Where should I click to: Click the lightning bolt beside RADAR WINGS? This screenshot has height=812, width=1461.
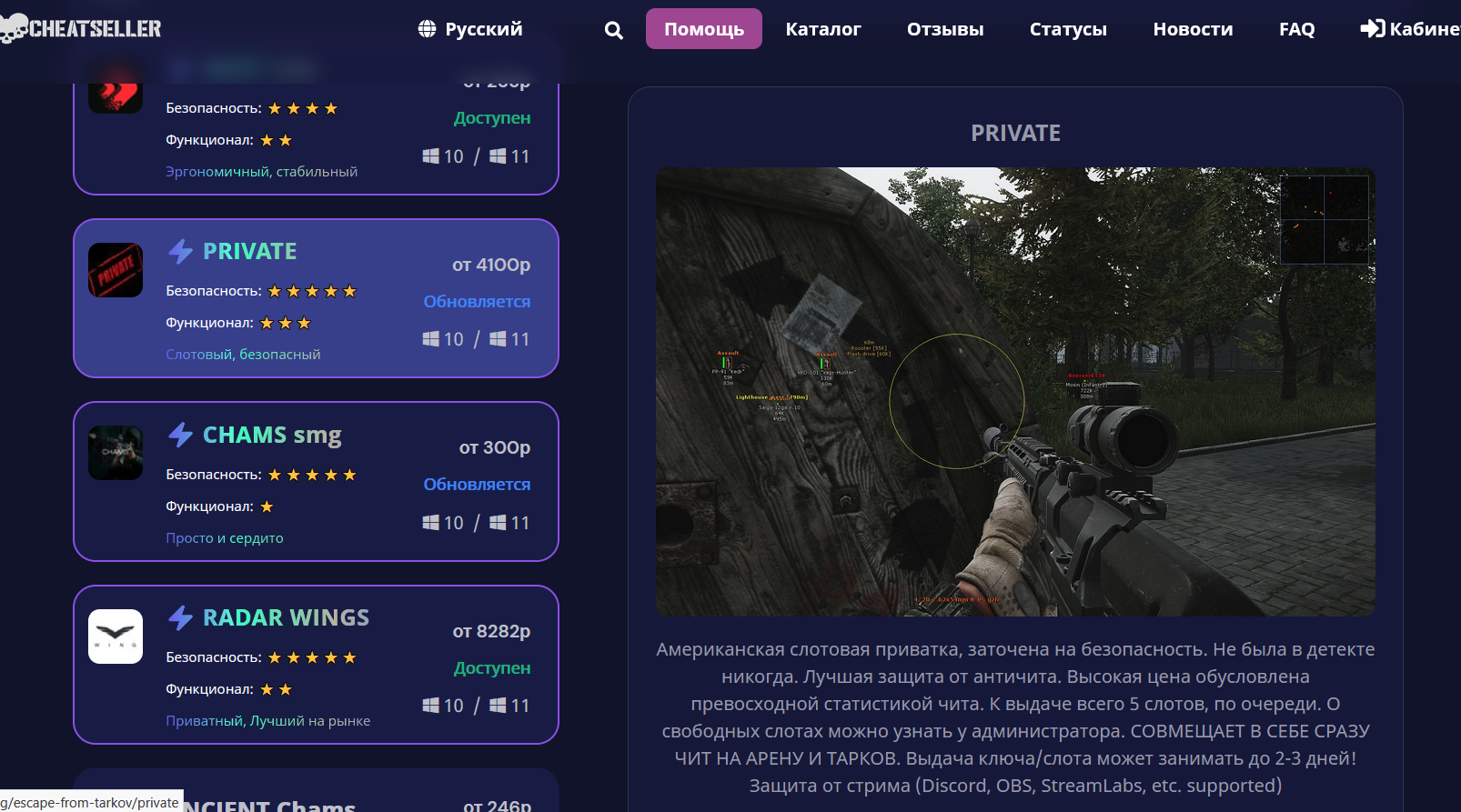180,617
